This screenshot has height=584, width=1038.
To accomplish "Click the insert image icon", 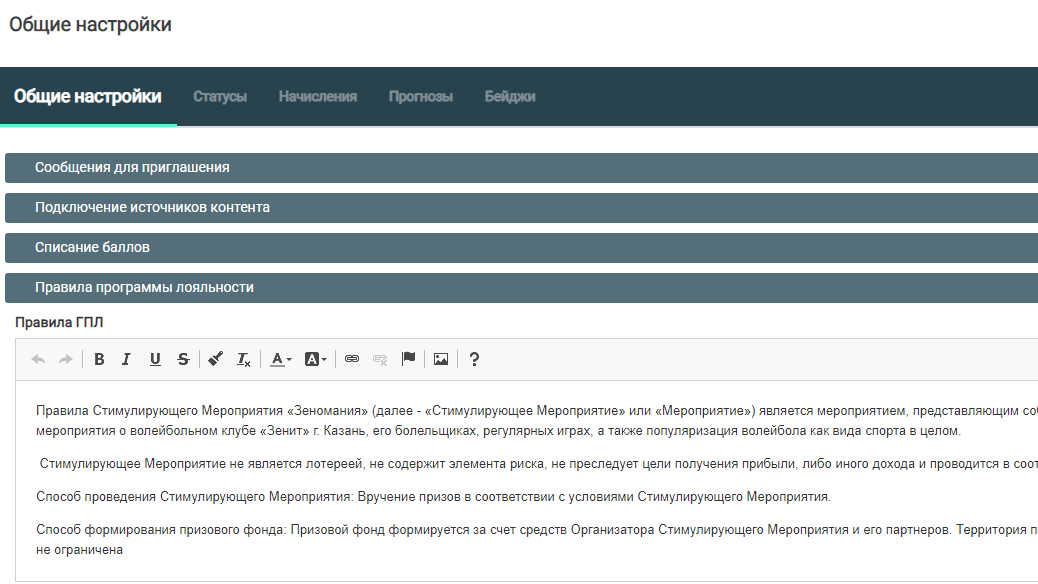I will click(441, 360).
